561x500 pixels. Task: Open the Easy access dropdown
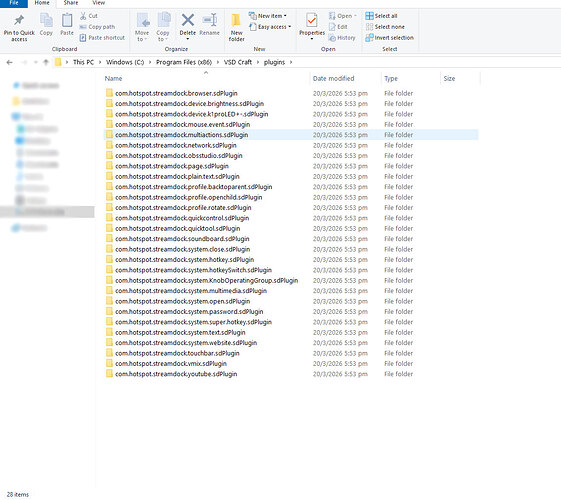[x=270, y=27]
